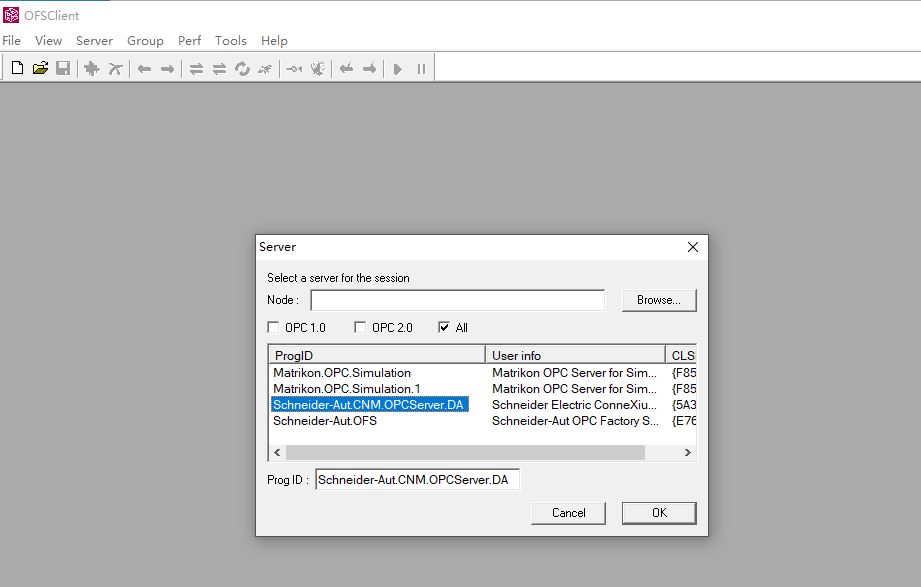Click the Browse... button
This screenshot has height=587, width=921.
pyautogui.click(x=659, y=300)
